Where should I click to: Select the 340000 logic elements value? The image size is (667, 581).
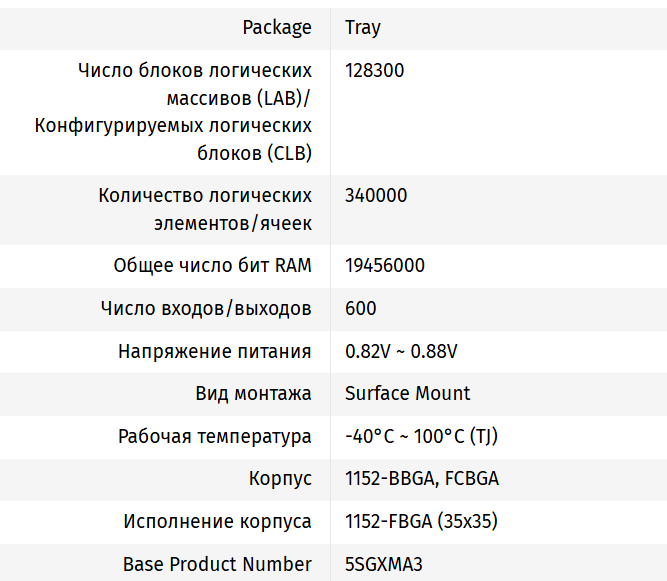(x=375, y=196)
